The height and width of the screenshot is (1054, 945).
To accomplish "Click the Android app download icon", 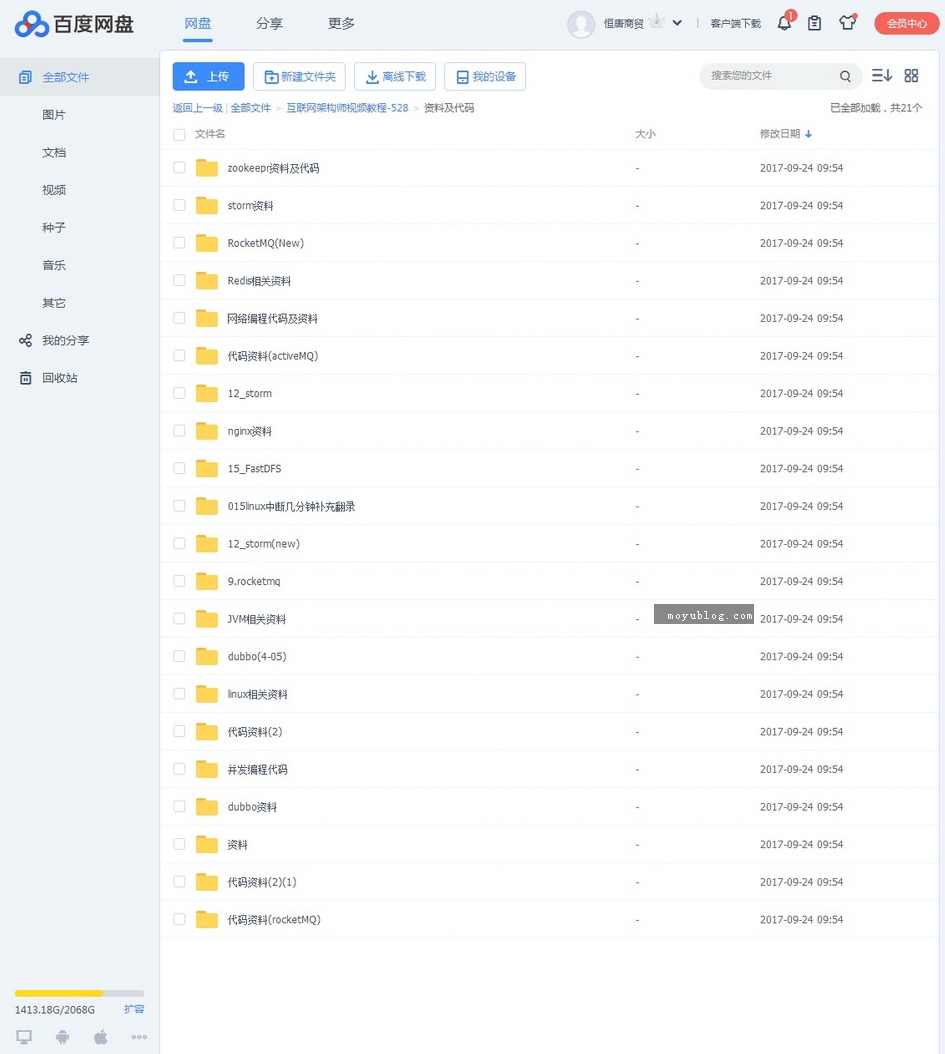I will tap(62, 1037).
